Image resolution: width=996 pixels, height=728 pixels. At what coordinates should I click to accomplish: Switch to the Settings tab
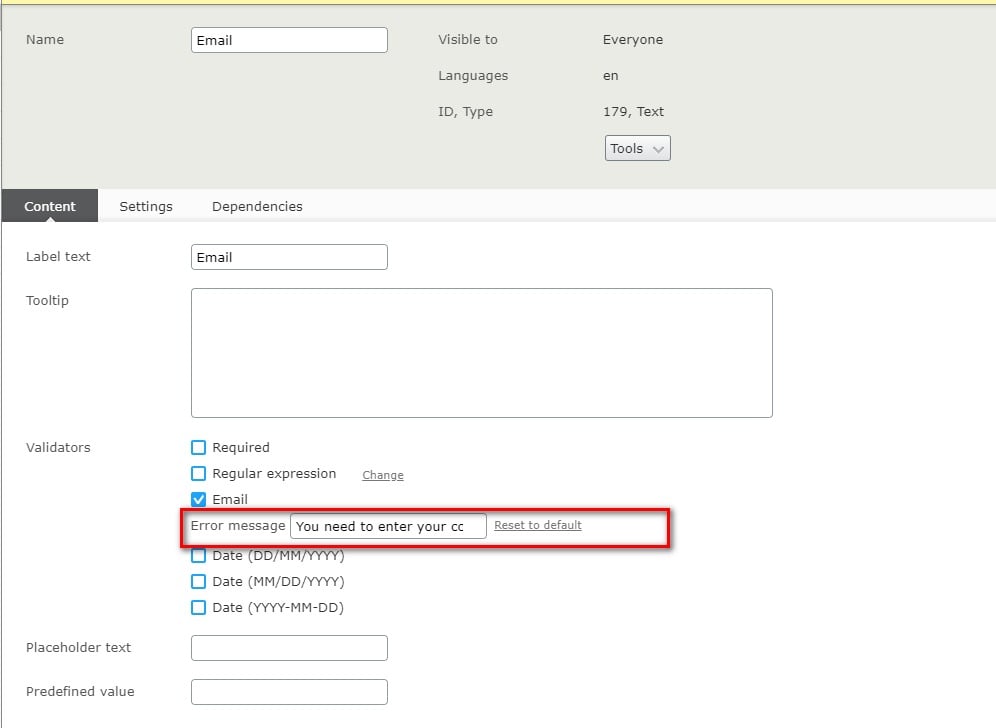(x=146, y=206)
